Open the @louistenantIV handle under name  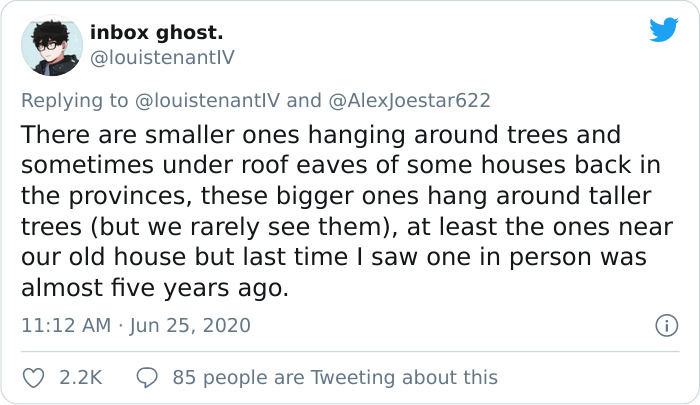pos(162,57)
